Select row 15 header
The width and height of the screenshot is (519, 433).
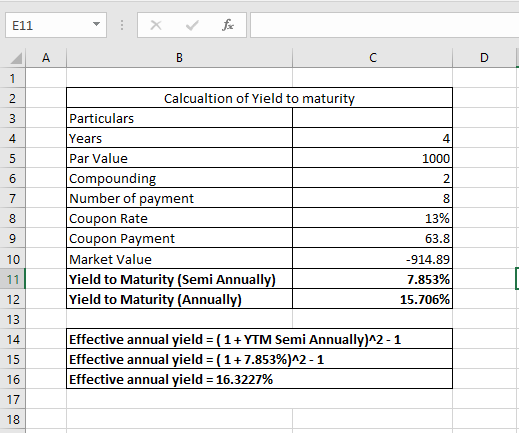point(13,359)
